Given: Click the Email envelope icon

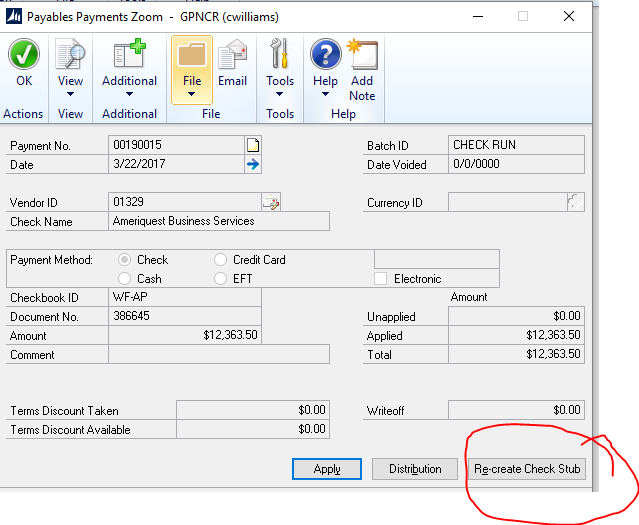Looking at the screenshot, I should 233,56.
